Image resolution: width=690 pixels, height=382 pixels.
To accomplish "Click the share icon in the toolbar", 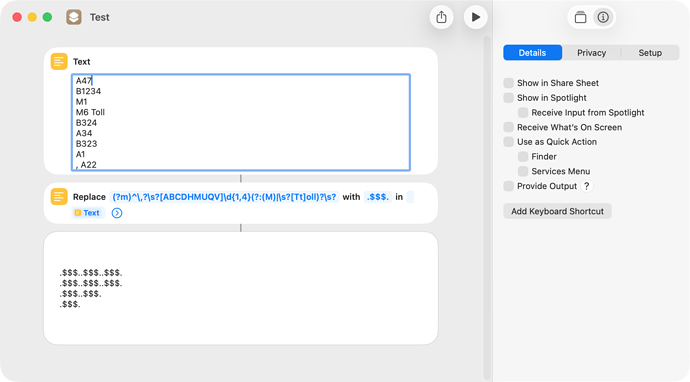I will click(441, 17).
